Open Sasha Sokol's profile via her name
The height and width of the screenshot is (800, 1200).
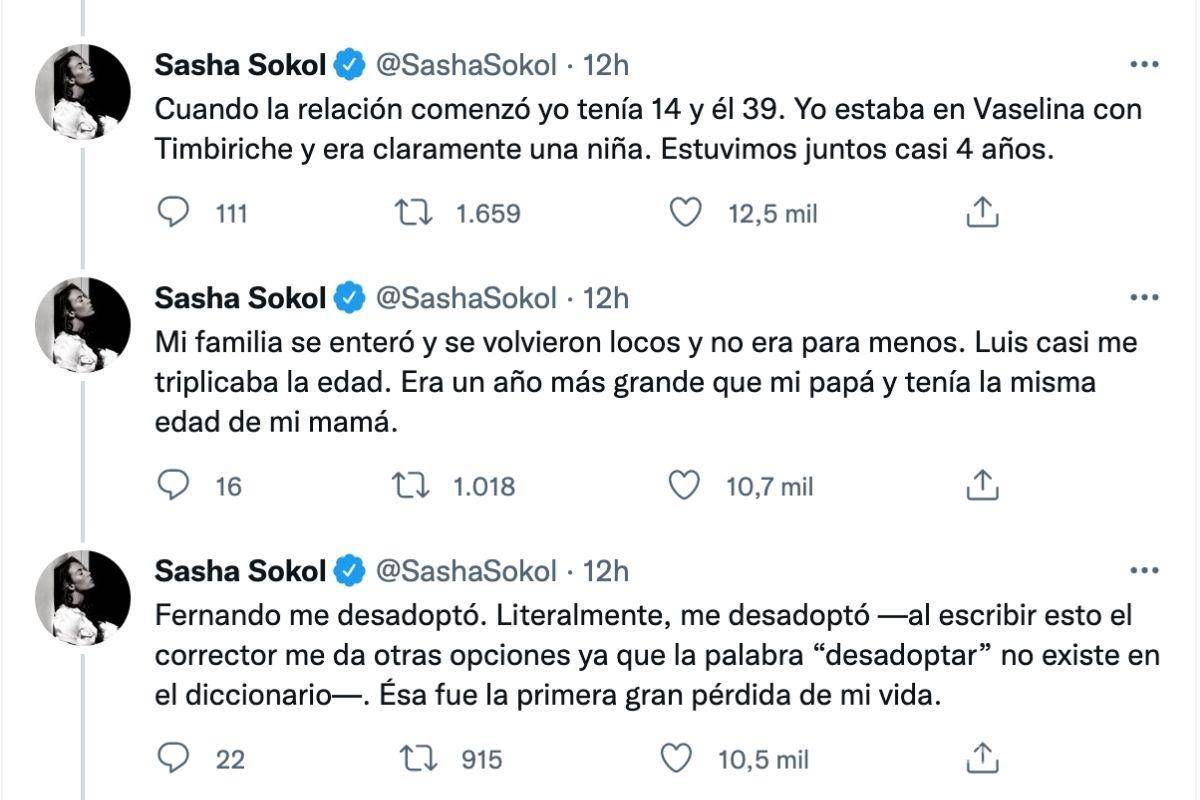pos(239,63)
